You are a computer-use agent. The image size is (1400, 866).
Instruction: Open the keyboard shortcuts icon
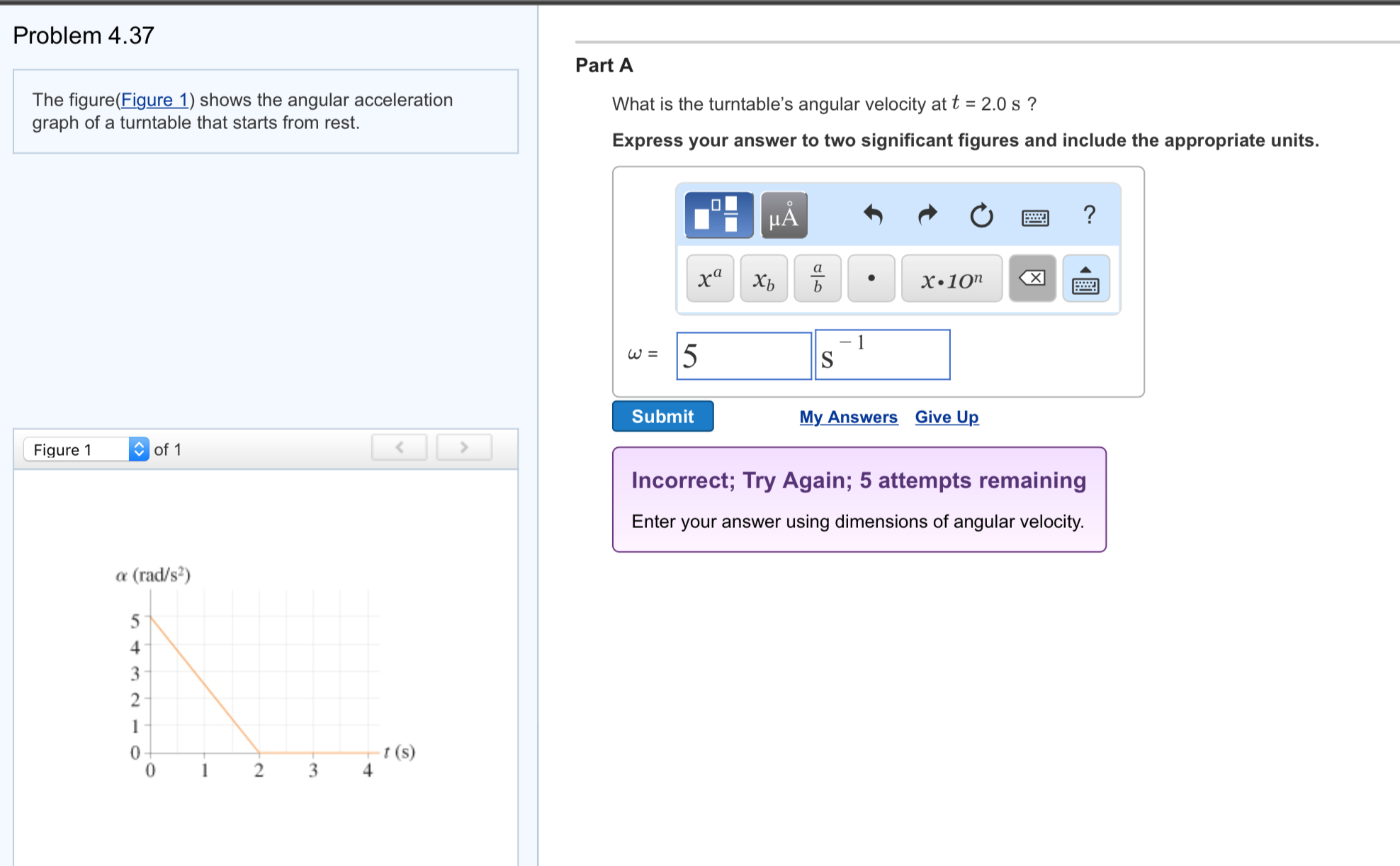(1035, 218)
